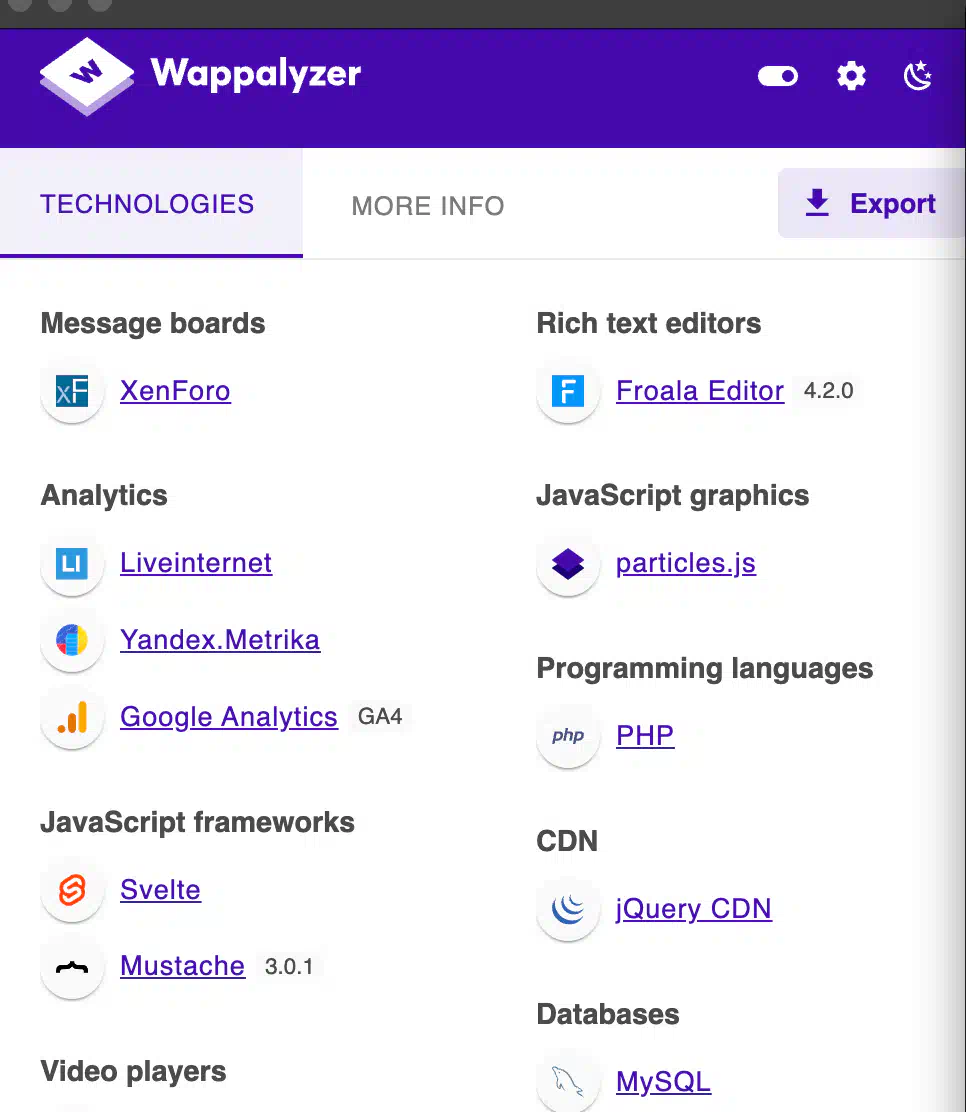Click the JavaScript graphics heading
This screenshot has height=1112, width=966.
click(672, 496)
